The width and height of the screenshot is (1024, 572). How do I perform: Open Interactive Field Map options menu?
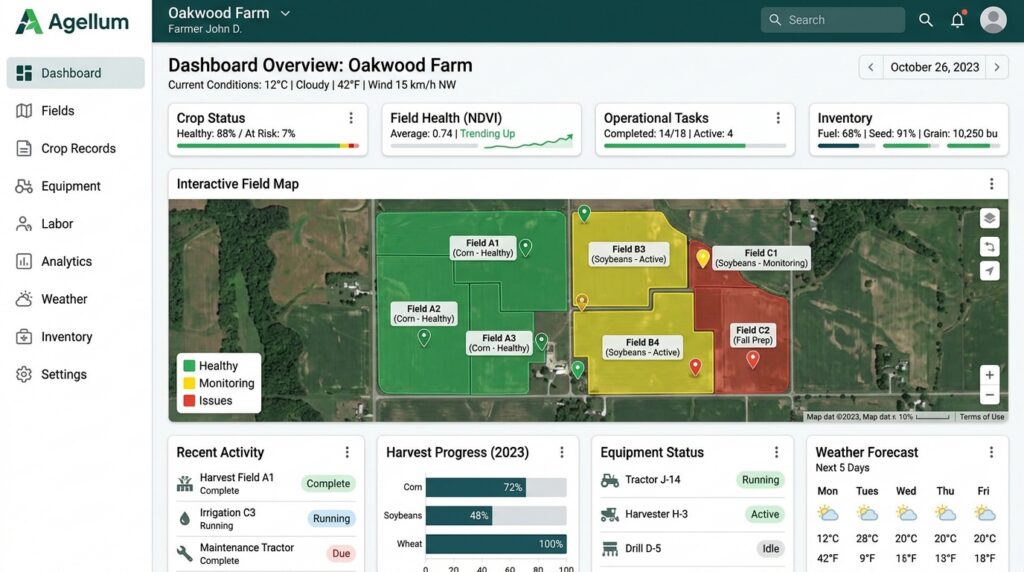[x=991, y=184]
